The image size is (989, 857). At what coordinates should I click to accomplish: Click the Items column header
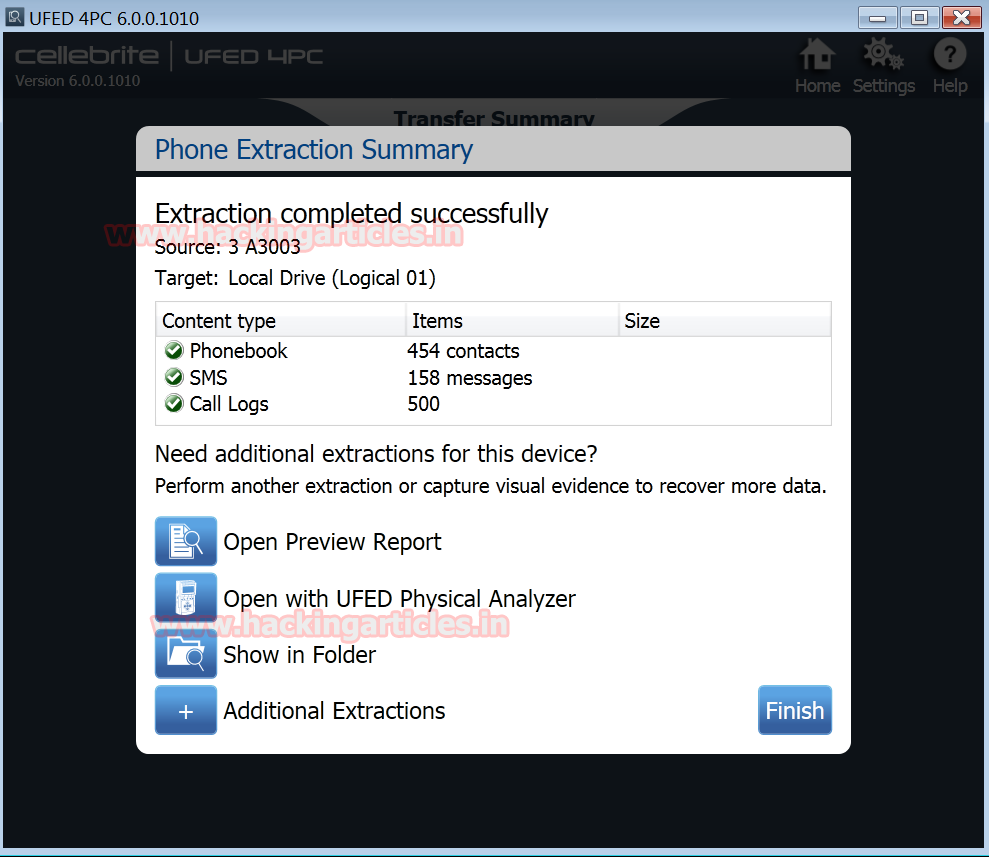(x=512, y=320)
